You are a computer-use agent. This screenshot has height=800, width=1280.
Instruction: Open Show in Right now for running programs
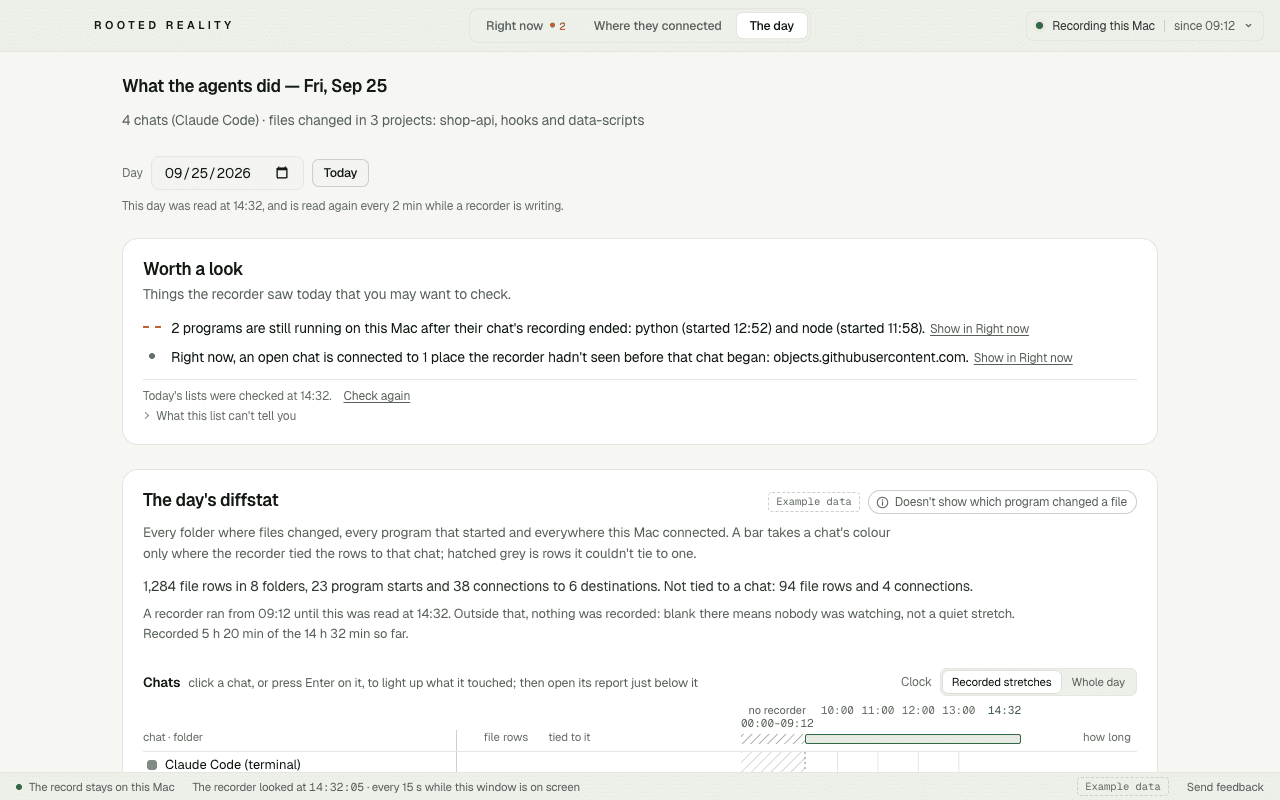(x=979, y=329)
